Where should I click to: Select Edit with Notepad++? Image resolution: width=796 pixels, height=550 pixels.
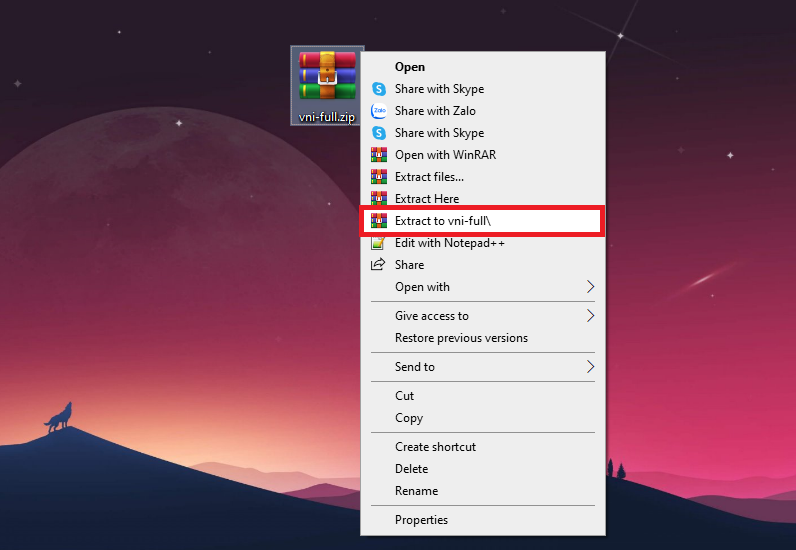click(482, 243)
